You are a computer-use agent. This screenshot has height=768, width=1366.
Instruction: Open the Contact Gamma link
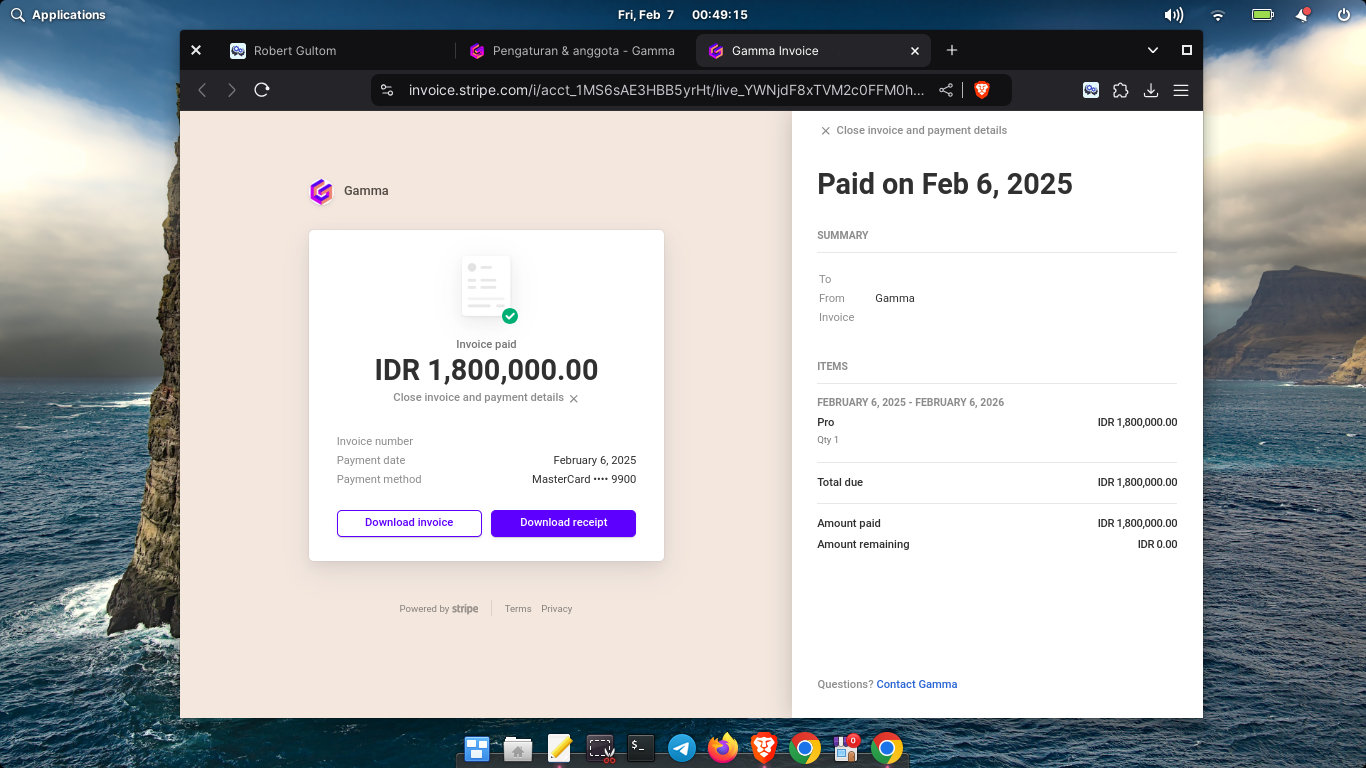pos(916,684)
